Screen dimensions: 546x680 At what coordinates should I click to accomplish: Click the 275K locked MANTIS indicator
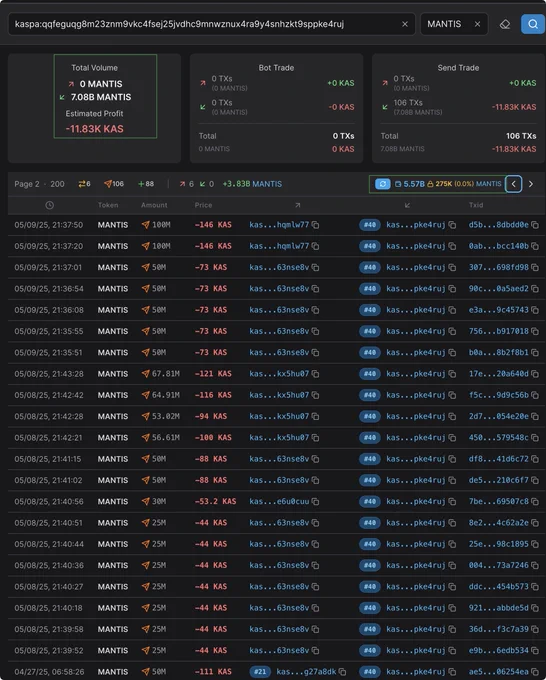tap(464, 184)
